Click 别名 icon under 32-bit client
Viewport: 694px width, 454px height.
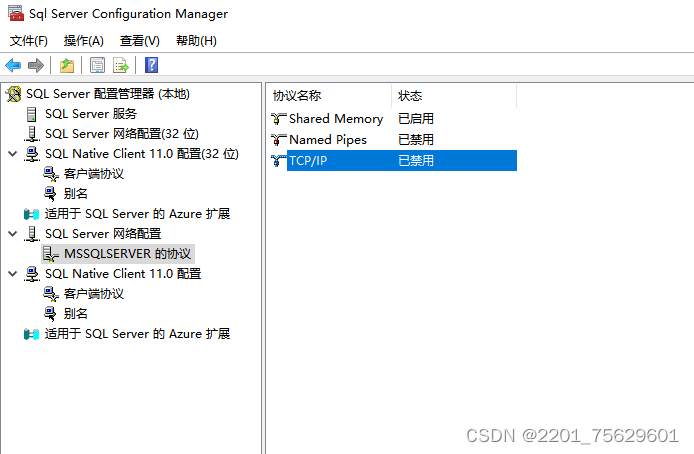click(50, 194)
